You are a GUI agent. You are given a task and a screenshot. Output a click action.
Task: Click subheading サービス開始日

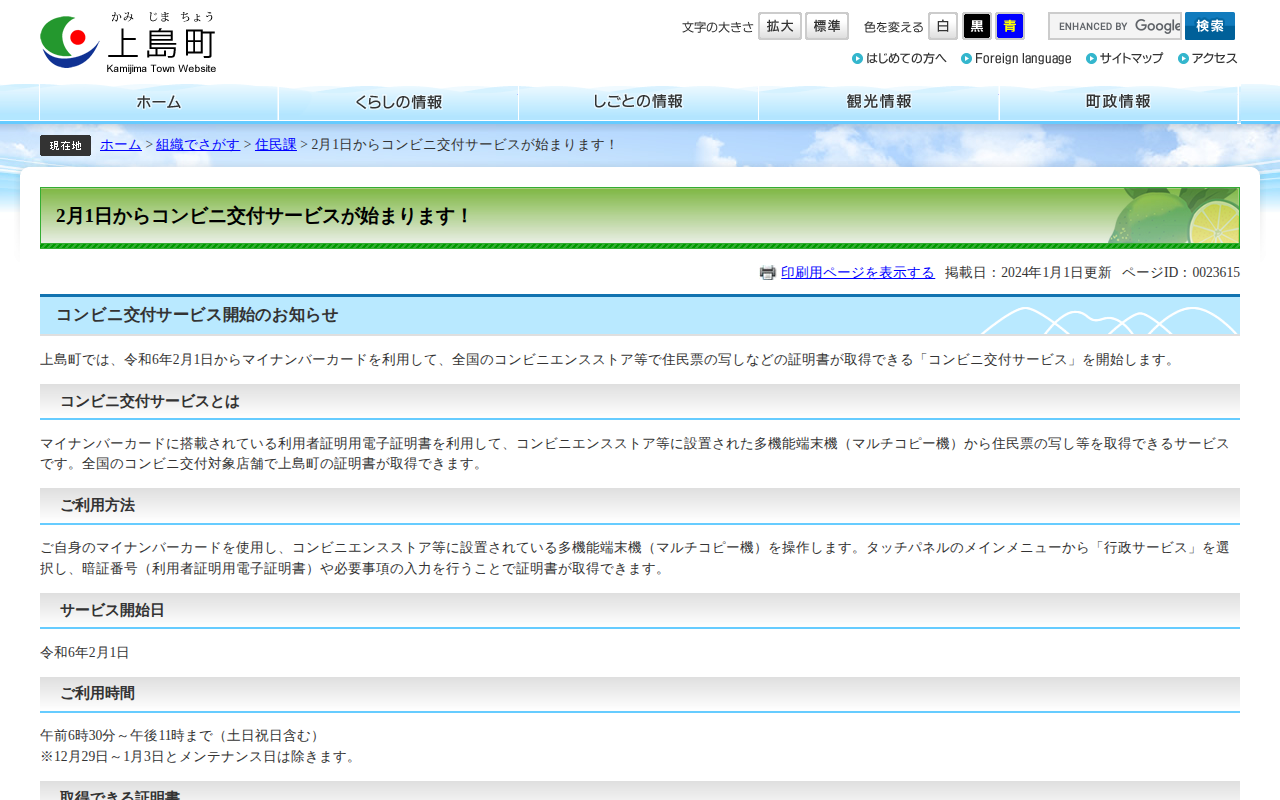[112, 611]
